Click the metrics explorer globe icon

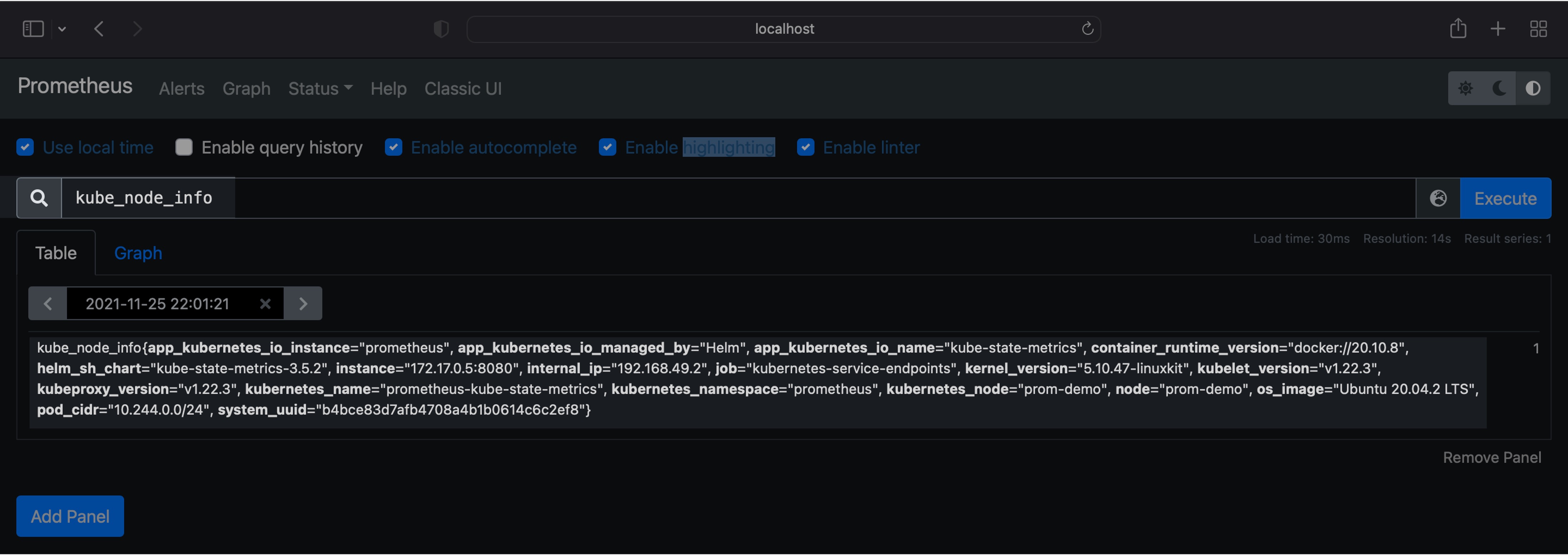coord(1438,198)
